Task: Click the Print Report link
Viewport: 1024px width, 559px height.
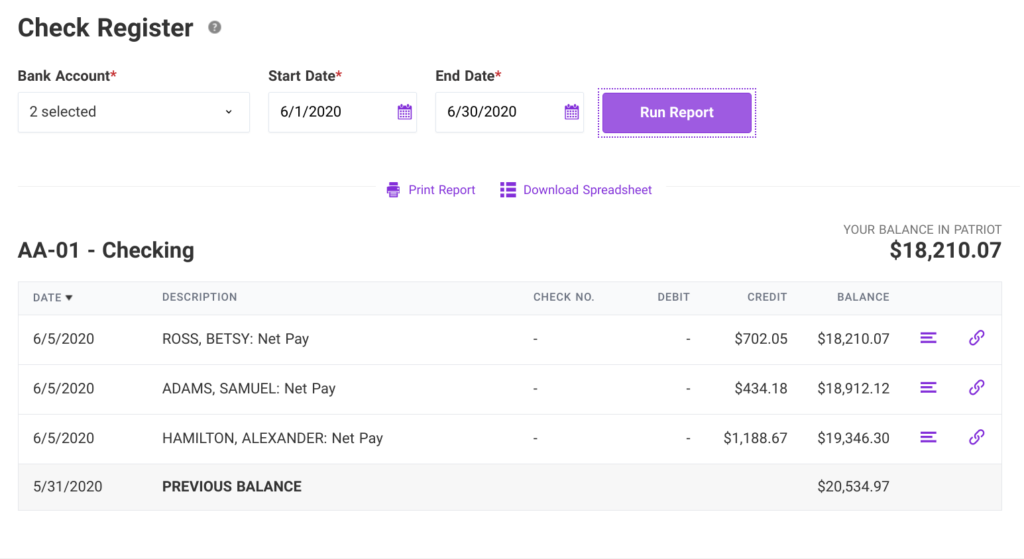Action: point(441,190)
